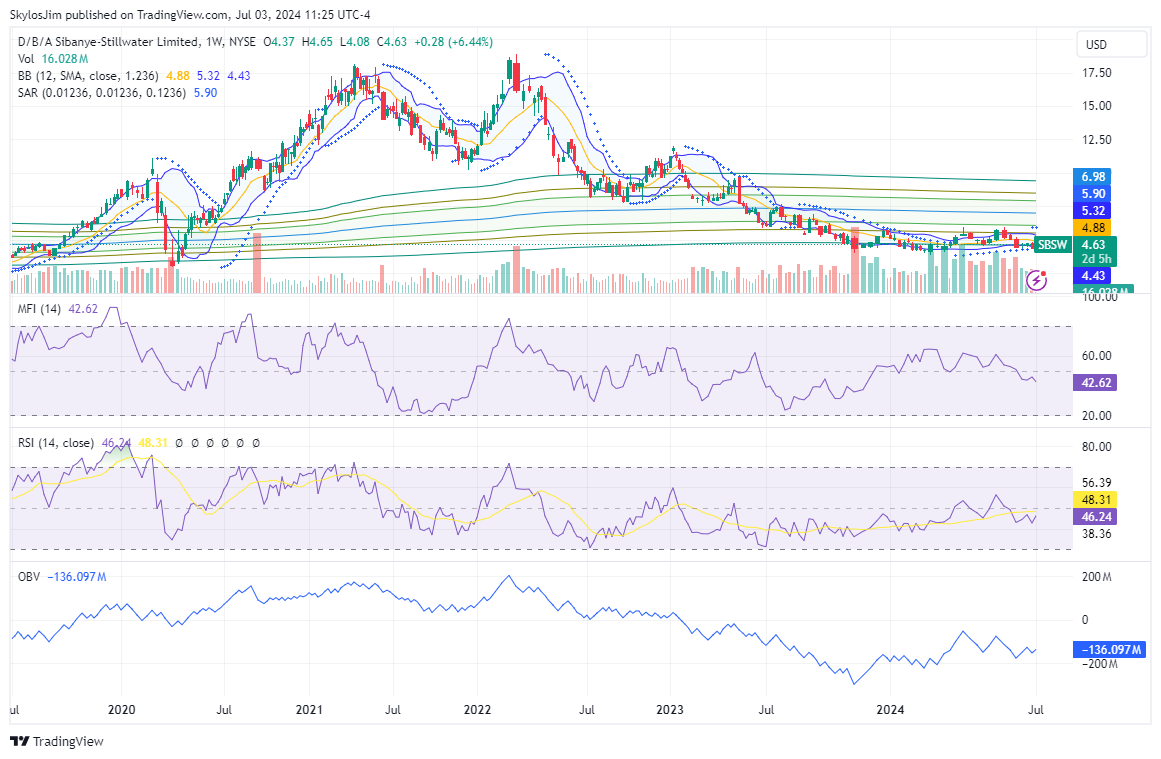Click the Vol 16.028M legend
This screenshot has height=759, width=1161.
tap(53, 59)
